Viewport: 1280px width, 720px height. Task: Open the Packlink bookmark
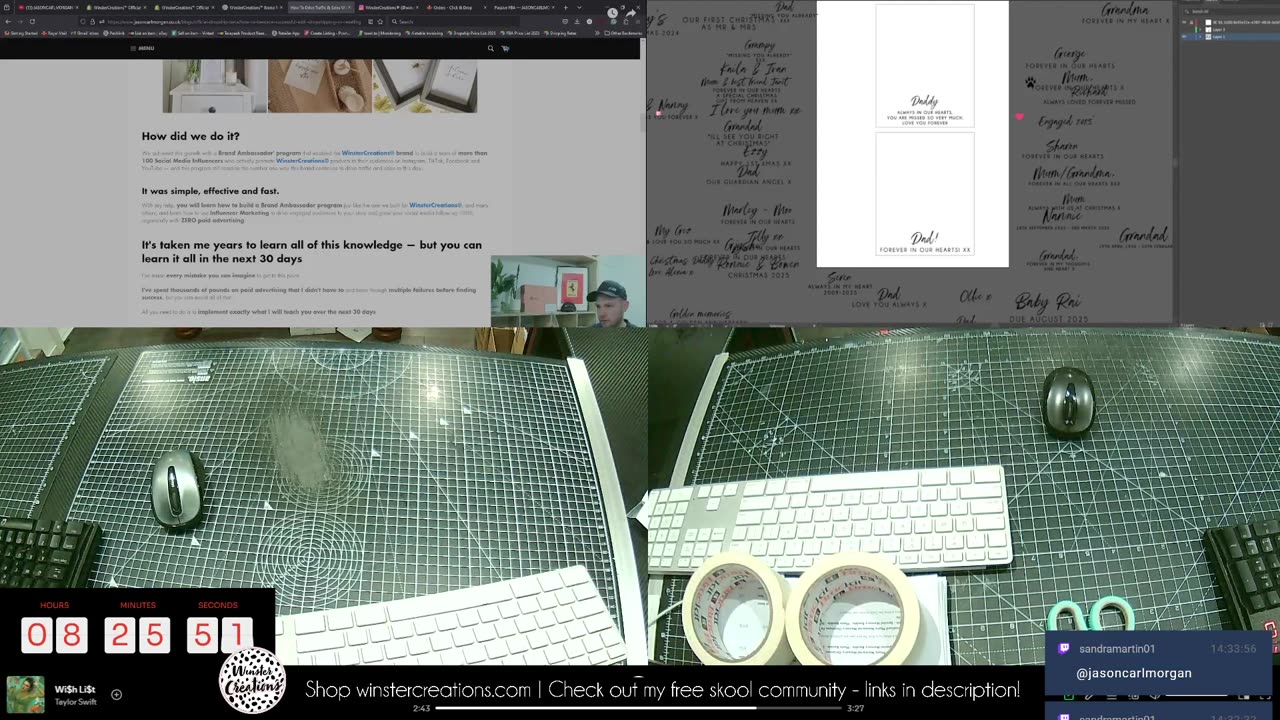point(114,33)
